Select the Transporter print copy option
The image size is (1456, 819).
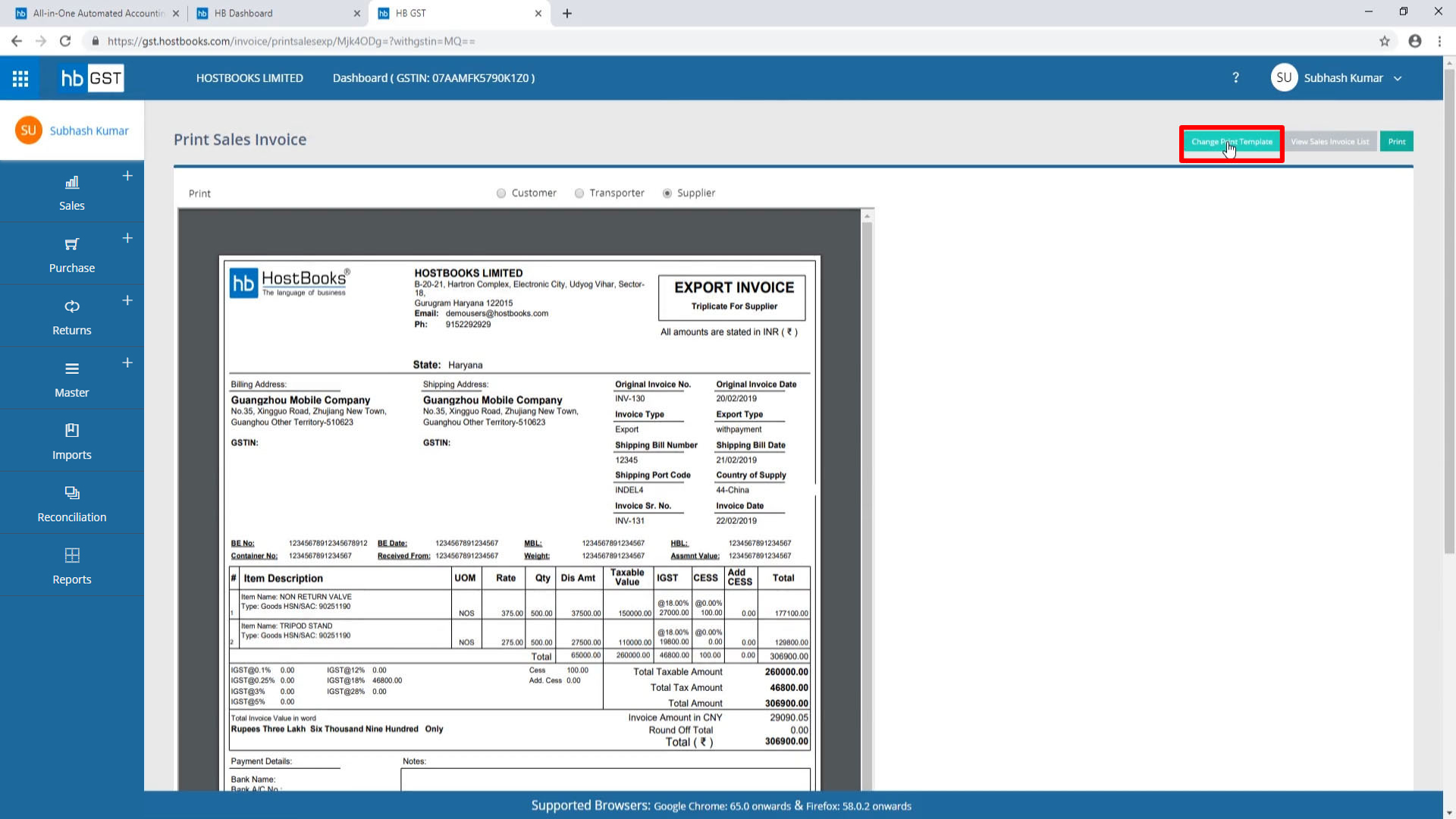579,193
